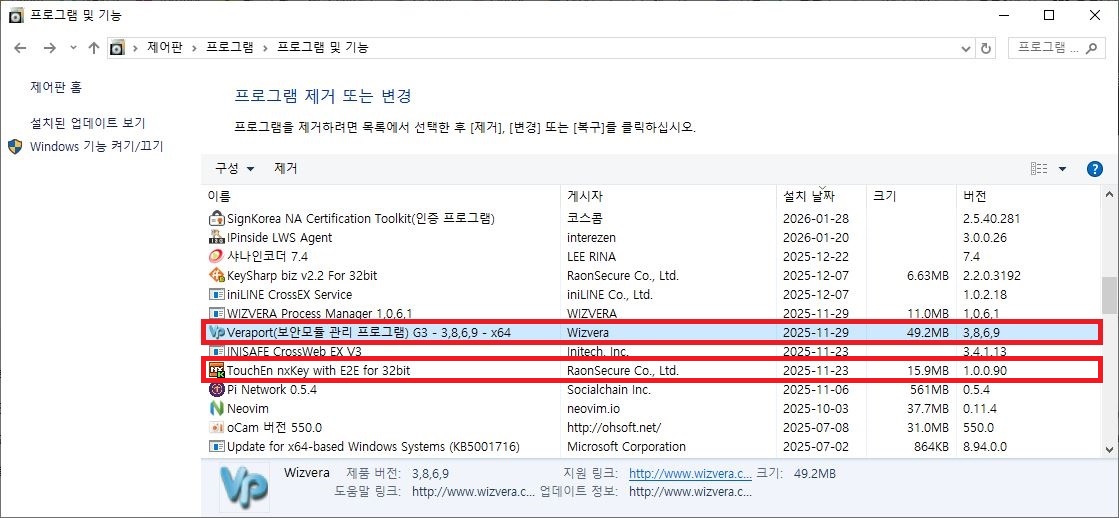Click the Neovim program icon
This screenshot has height=518, width=1119.
tap(216, 409)
